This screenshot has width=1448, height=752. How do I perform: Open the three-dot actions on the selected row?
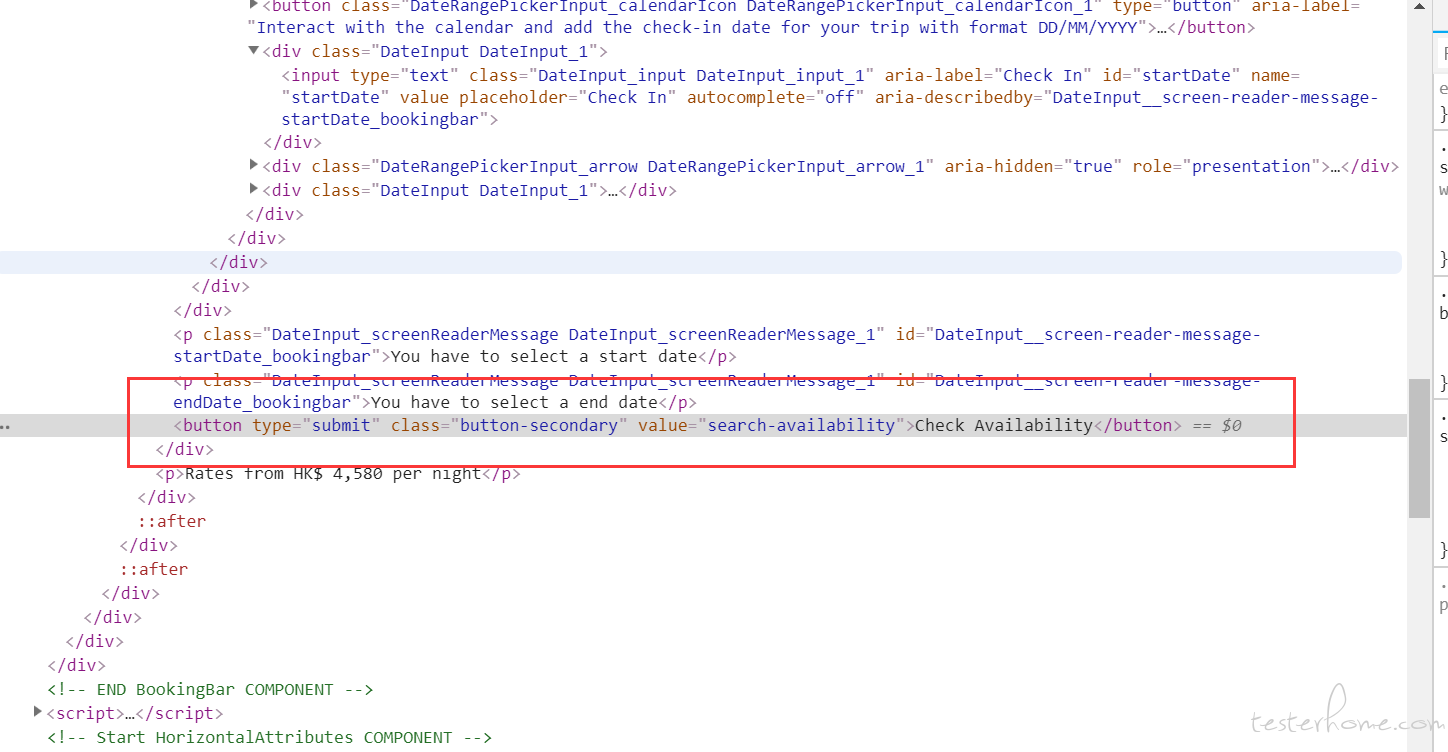click(x=6, y=426)
